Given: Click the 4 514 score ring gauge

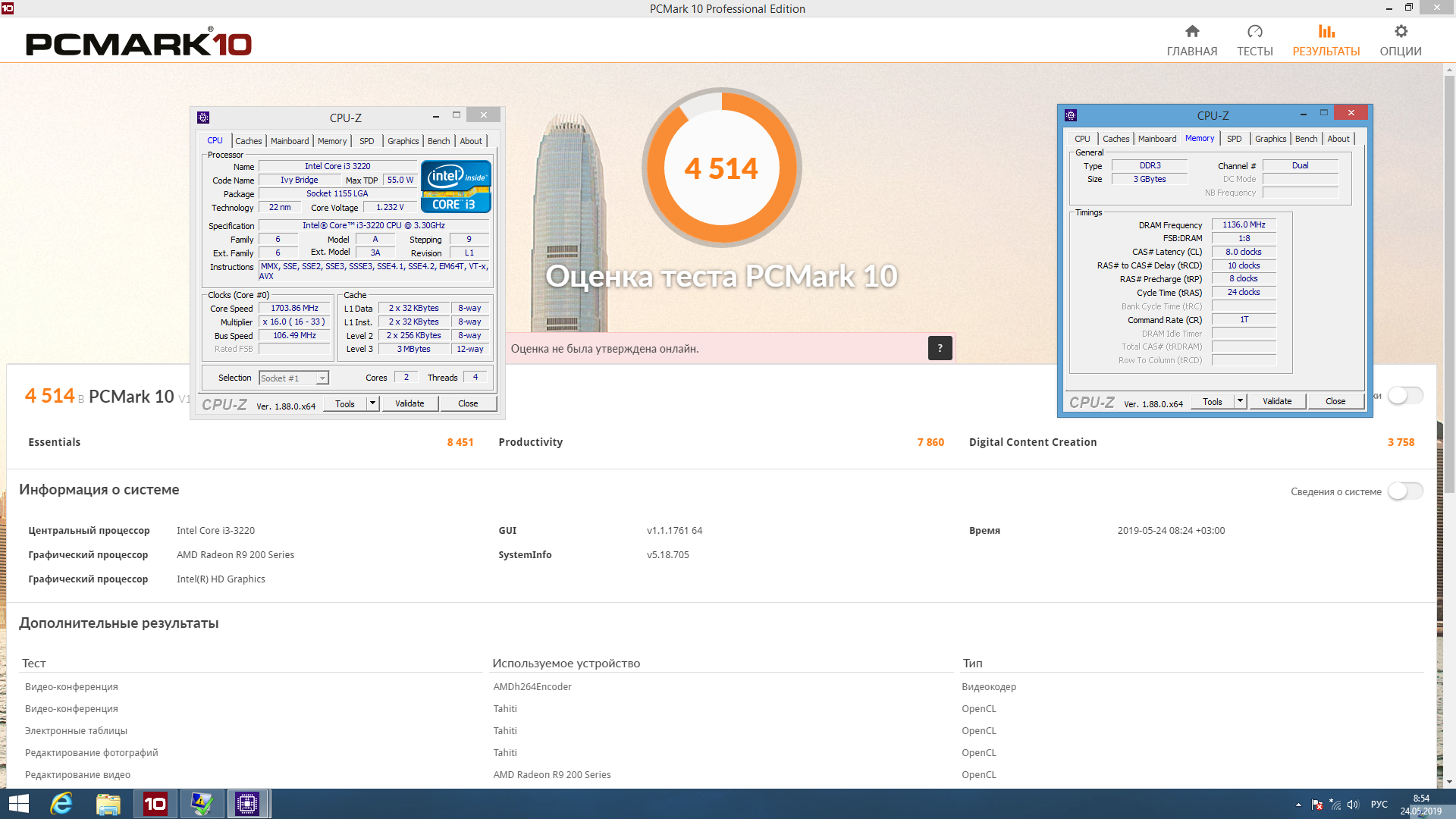Looking at the screenshot, I should click(x=721, y=168).
